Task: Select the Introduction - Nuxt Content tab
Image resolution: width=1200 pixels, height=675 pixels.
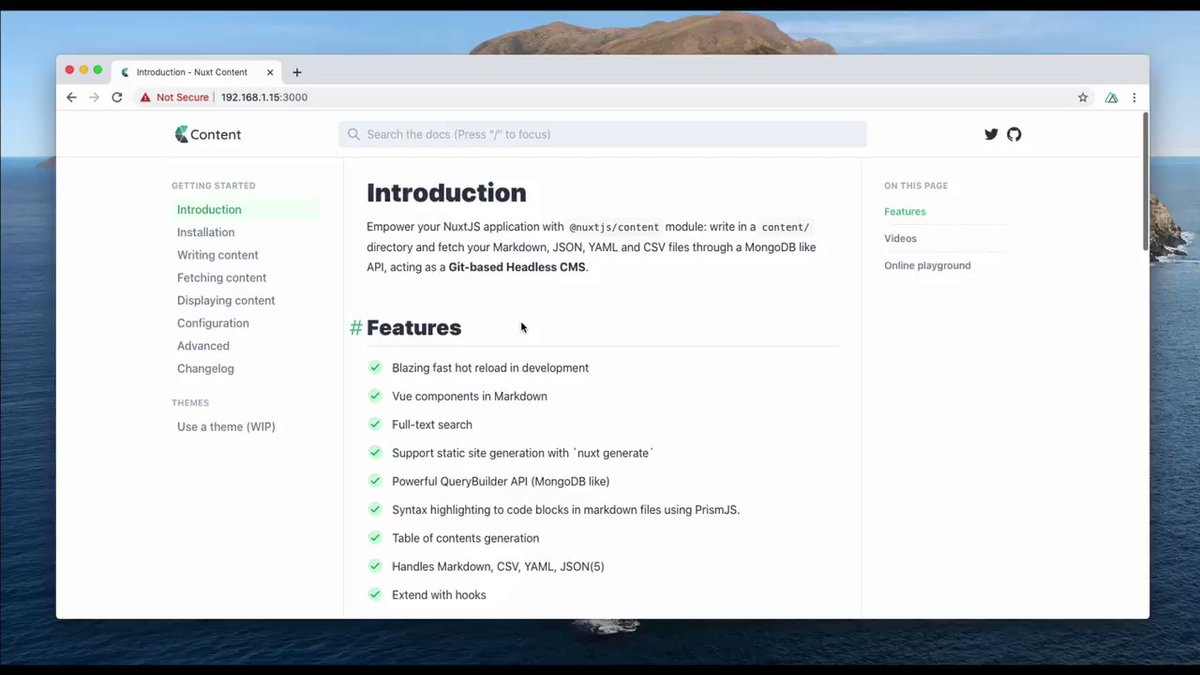Action: [198, 72]
